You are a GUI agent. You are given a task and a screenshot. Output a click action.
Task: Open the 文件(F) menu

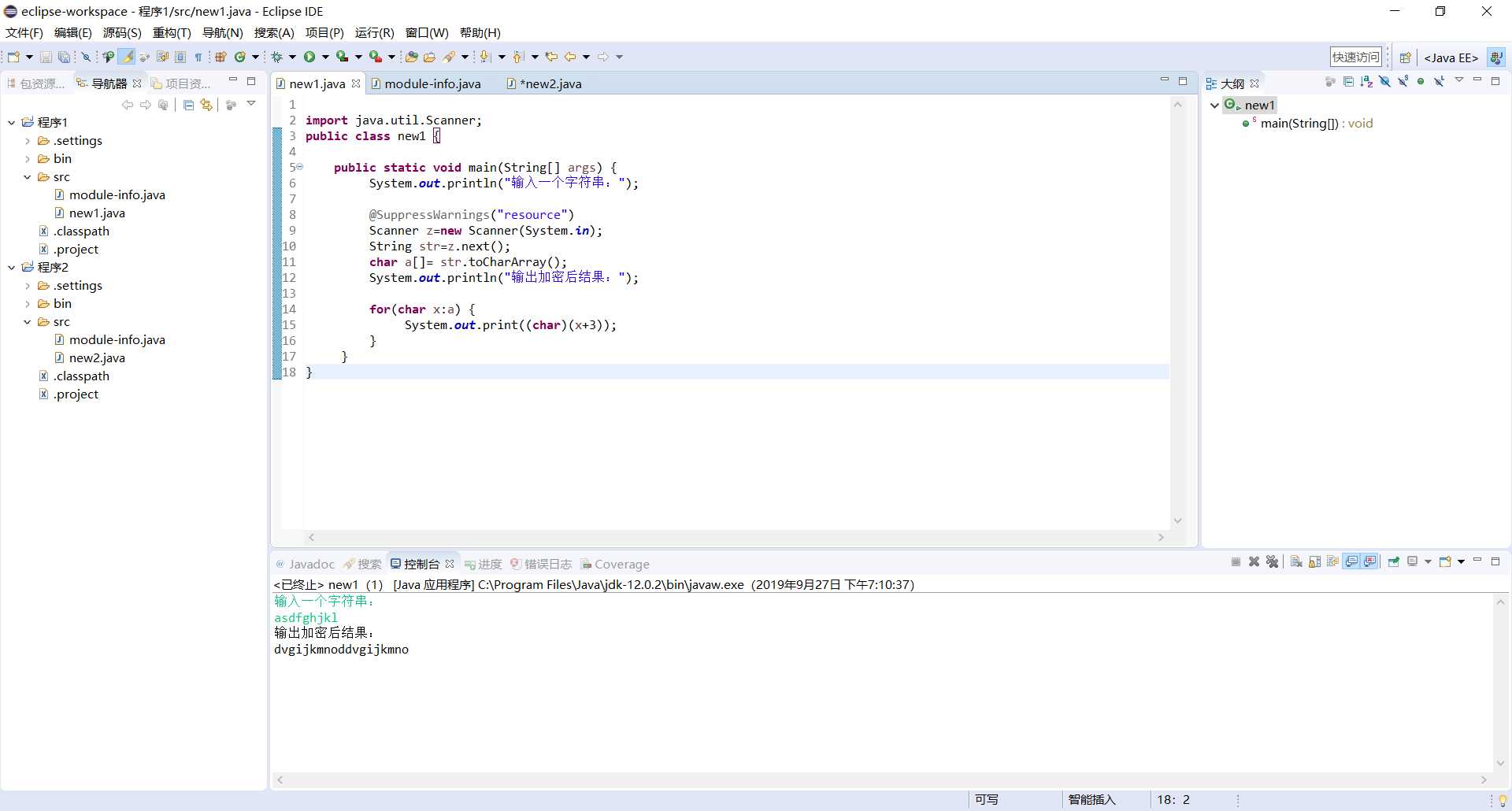pos(24,32)
